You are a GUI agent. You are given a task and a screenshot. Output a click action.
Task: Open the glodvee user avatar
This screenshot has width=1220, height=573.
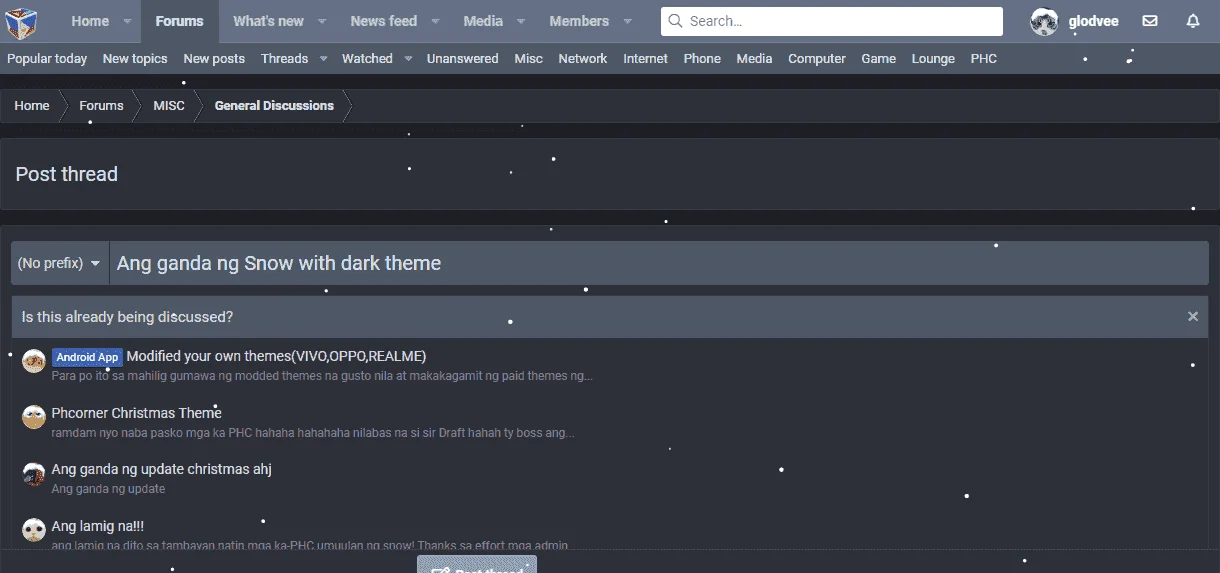tap(1044, 21)
